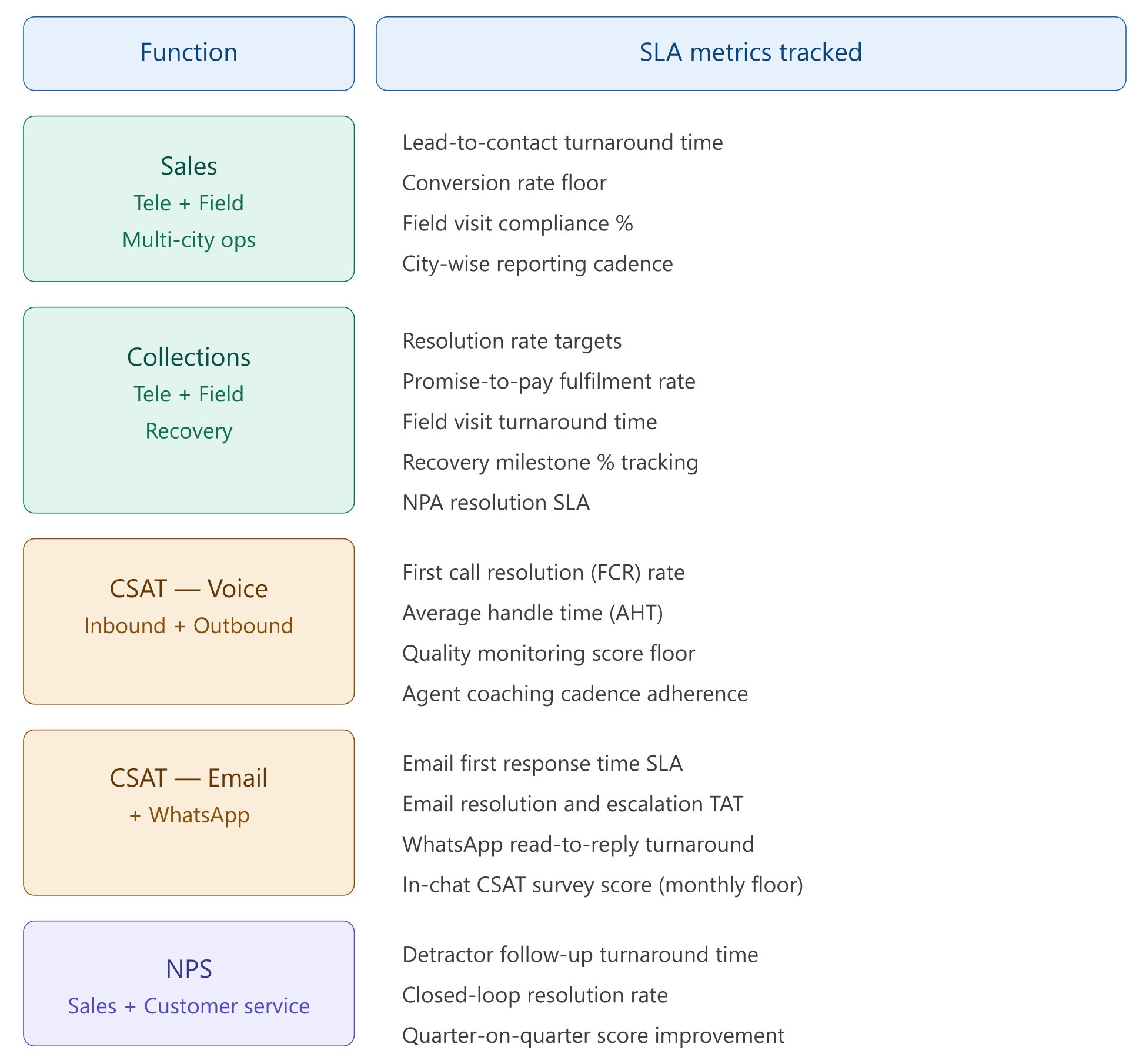
Task: Click Detractor follow-up turnaround time
Action: (580, 955)
